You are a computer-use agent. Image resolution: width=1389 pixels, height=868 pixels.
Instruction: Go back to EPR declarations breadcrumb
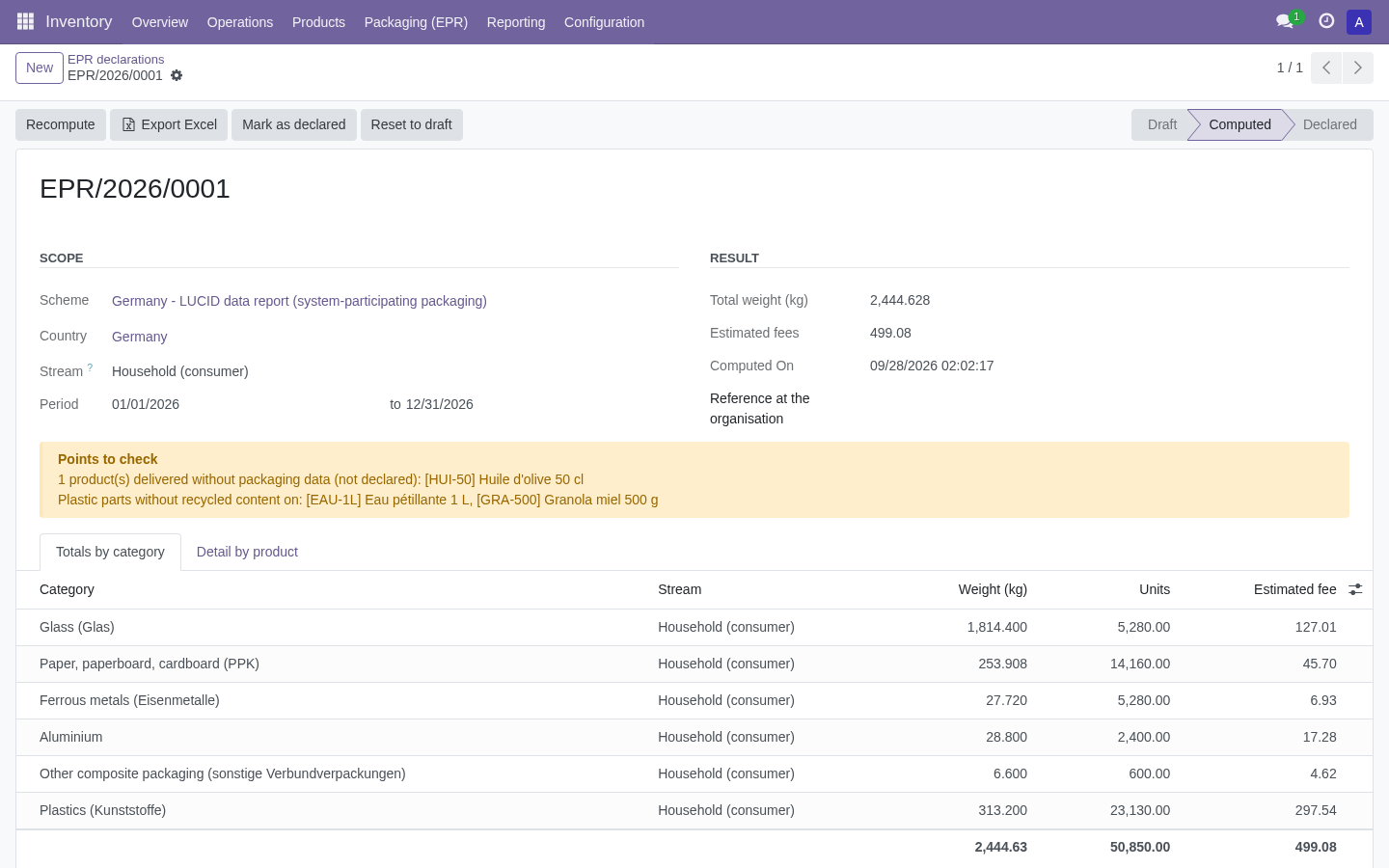pyautogui.click(x=116, y=60)
